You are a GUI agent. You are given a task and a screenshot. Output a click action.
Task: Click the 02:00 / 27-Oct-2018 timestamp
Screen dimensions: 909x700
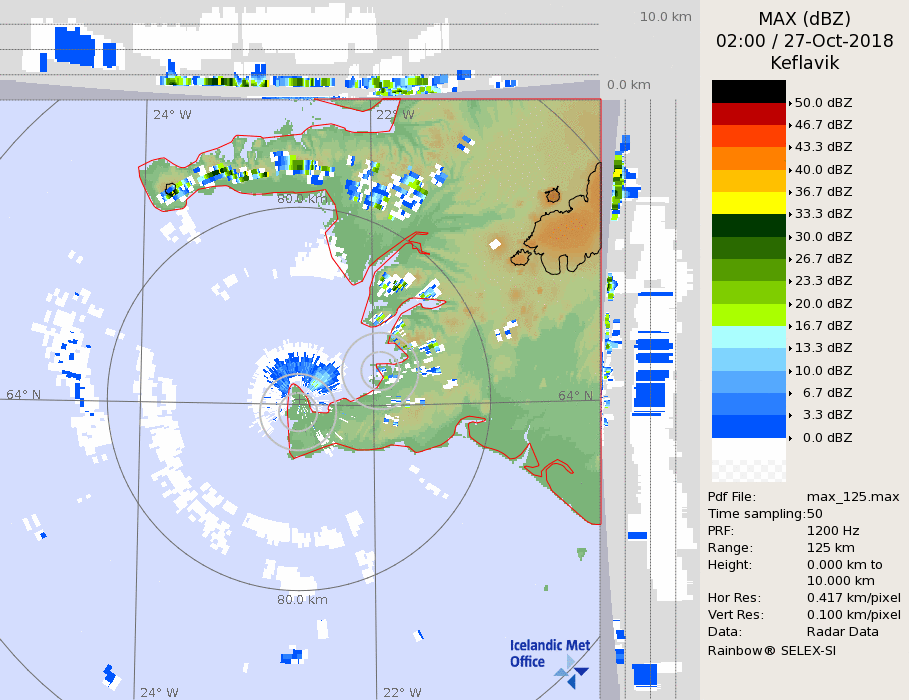tap(804, 41)
